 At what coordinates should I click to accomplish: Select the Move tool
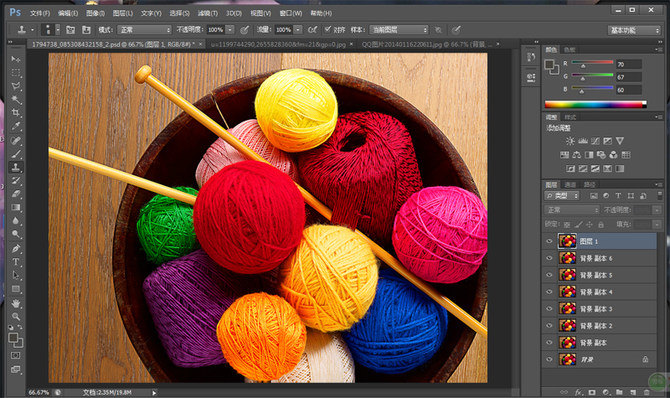point(16,59)
